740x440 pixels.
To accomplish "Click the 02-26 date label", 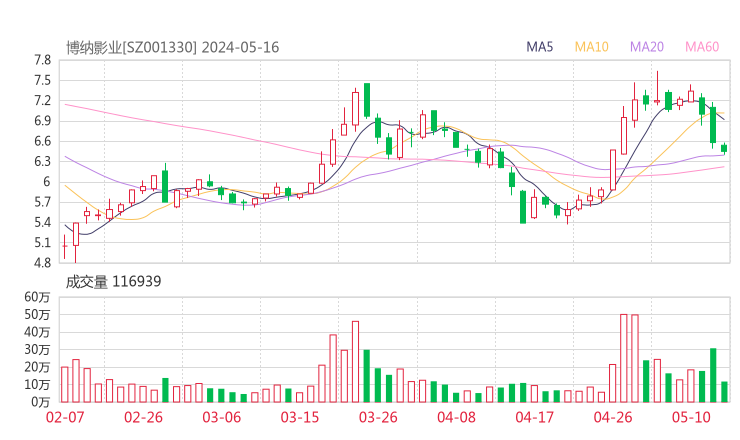I will point(143,417).
